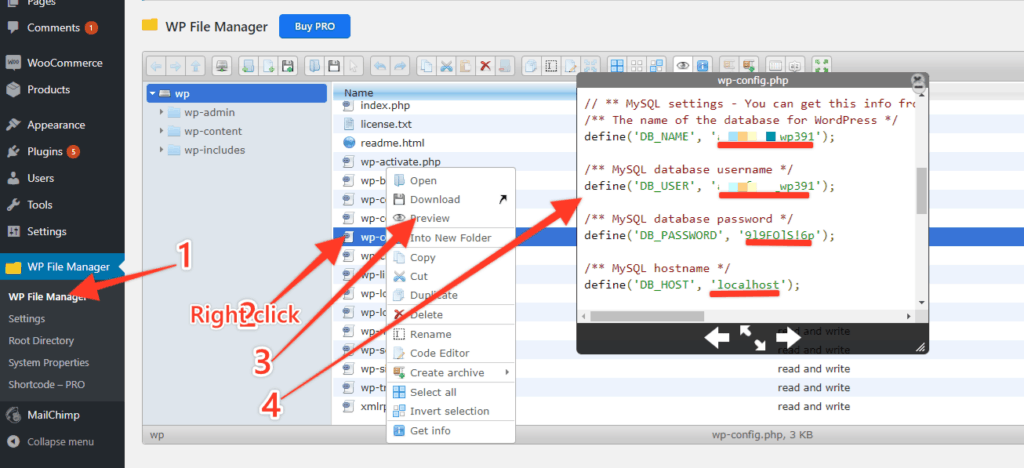Image resolution: width=1024 pixels, height=468 pixels.
Task: Open the WooCommerce admin menu
Action: point(64,63)
